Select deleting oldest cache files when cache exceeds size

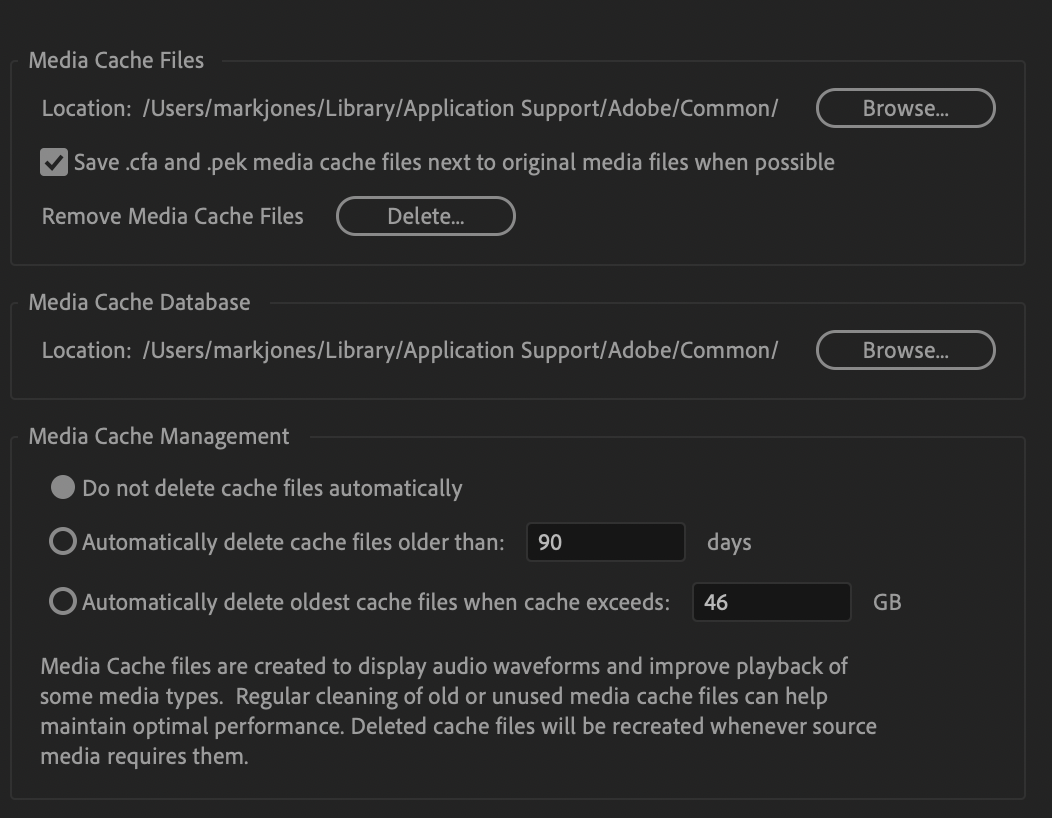63,602
